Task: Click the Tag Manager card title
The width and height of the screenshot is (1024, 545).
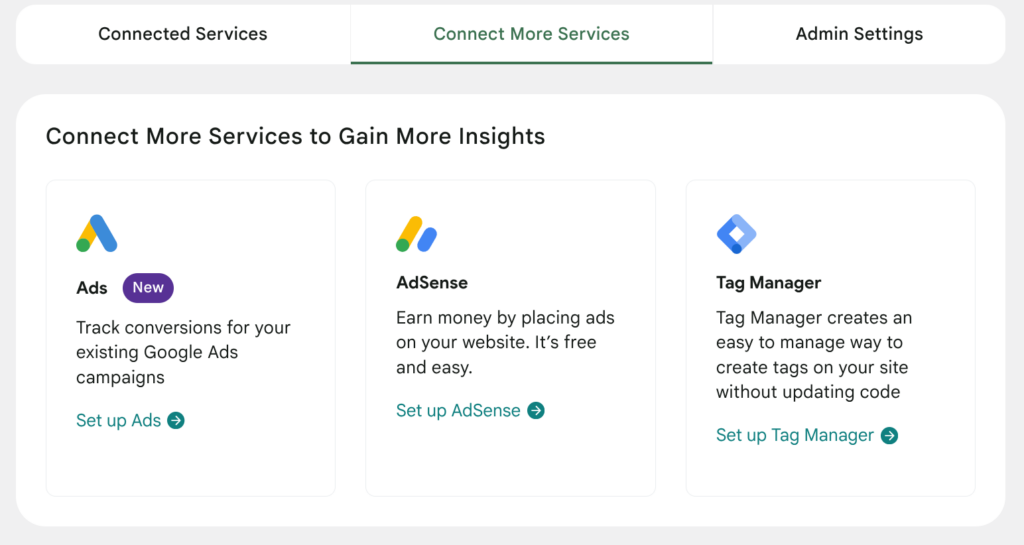Action: 769,283
